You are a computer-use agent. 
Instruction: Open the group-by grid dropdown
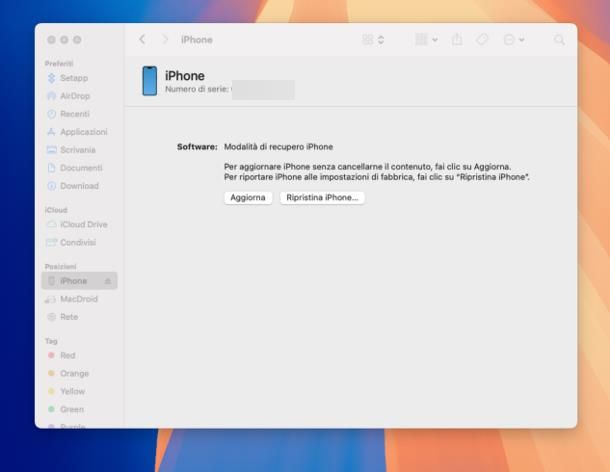point(427,40)
